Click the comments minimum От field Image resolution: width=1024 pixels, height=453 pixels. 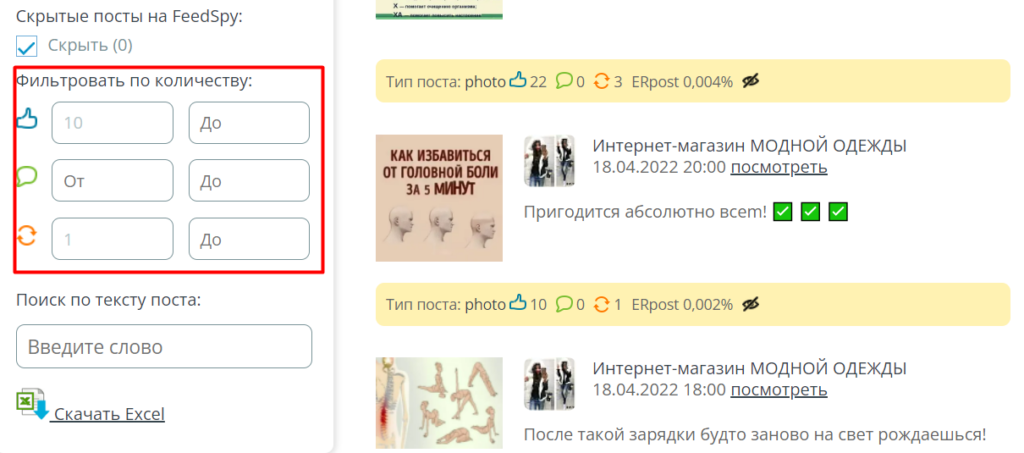(112, 180)
